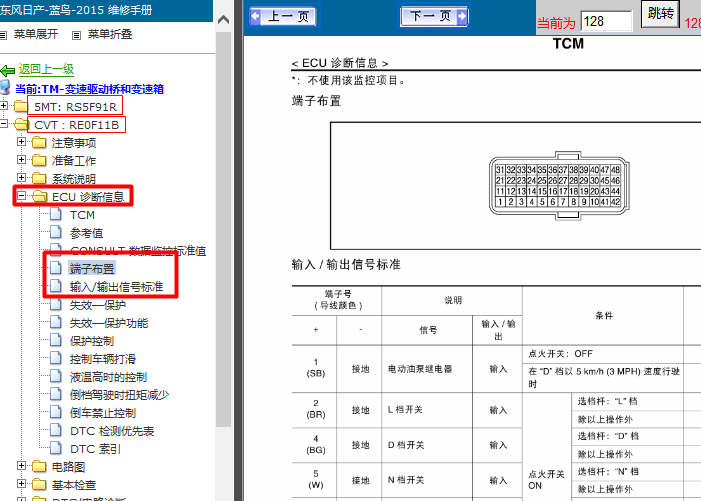The width and height of the screenshot is (701, 501).
Task: Click the ECU 诊断信息 open folder icon
Action: coord(40,196)
